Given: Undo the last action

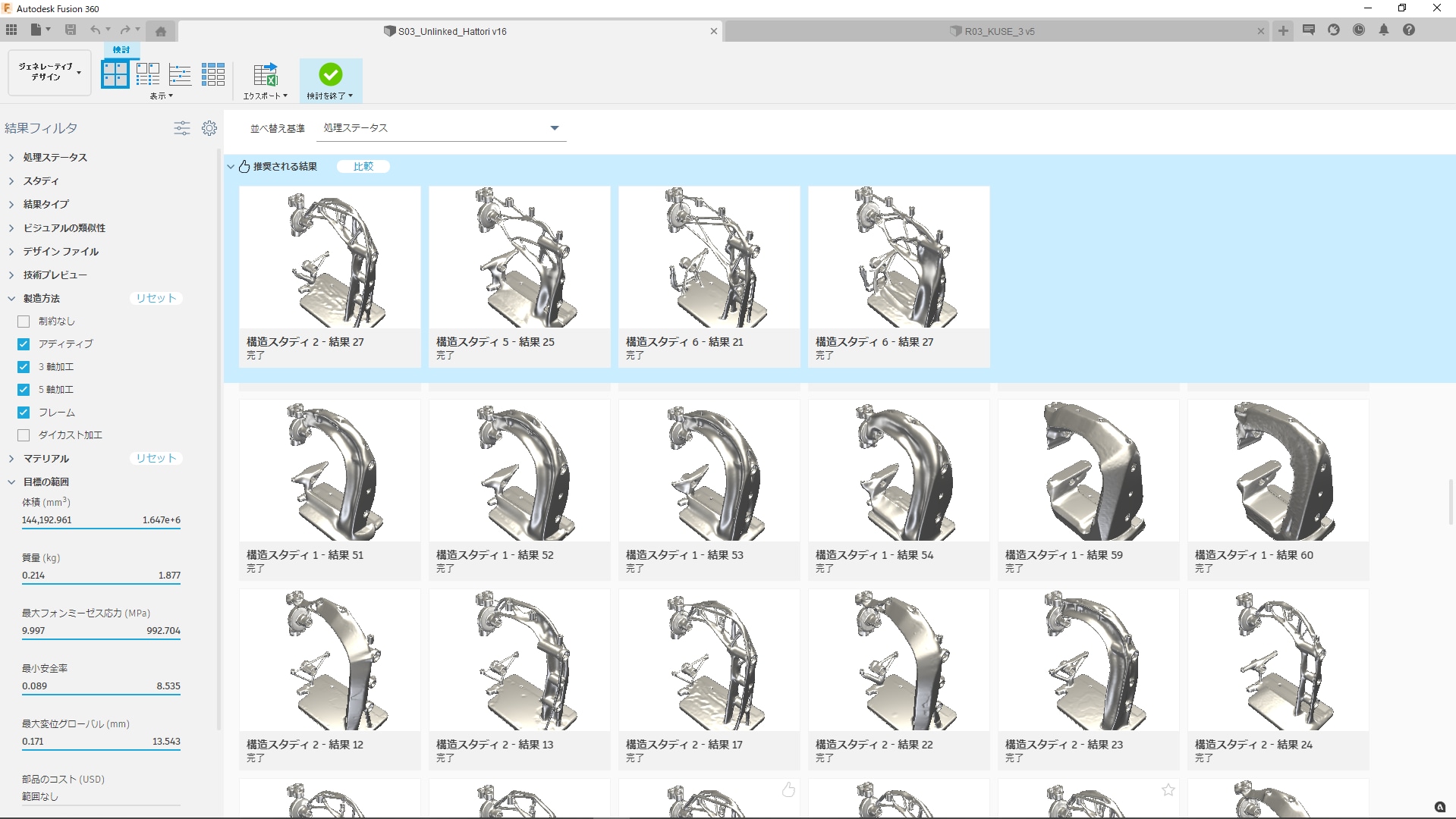Looking at the screenshot, I should [x=96, y=30].
